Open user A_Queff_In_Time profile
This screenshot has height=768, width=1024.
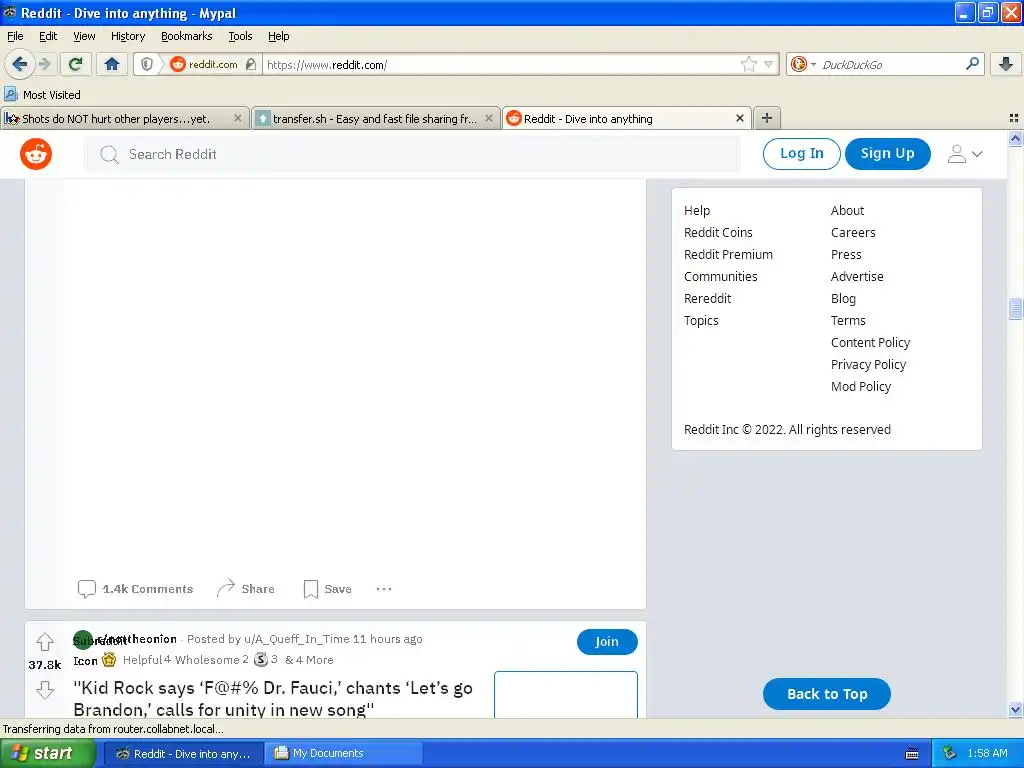[296, 639]
